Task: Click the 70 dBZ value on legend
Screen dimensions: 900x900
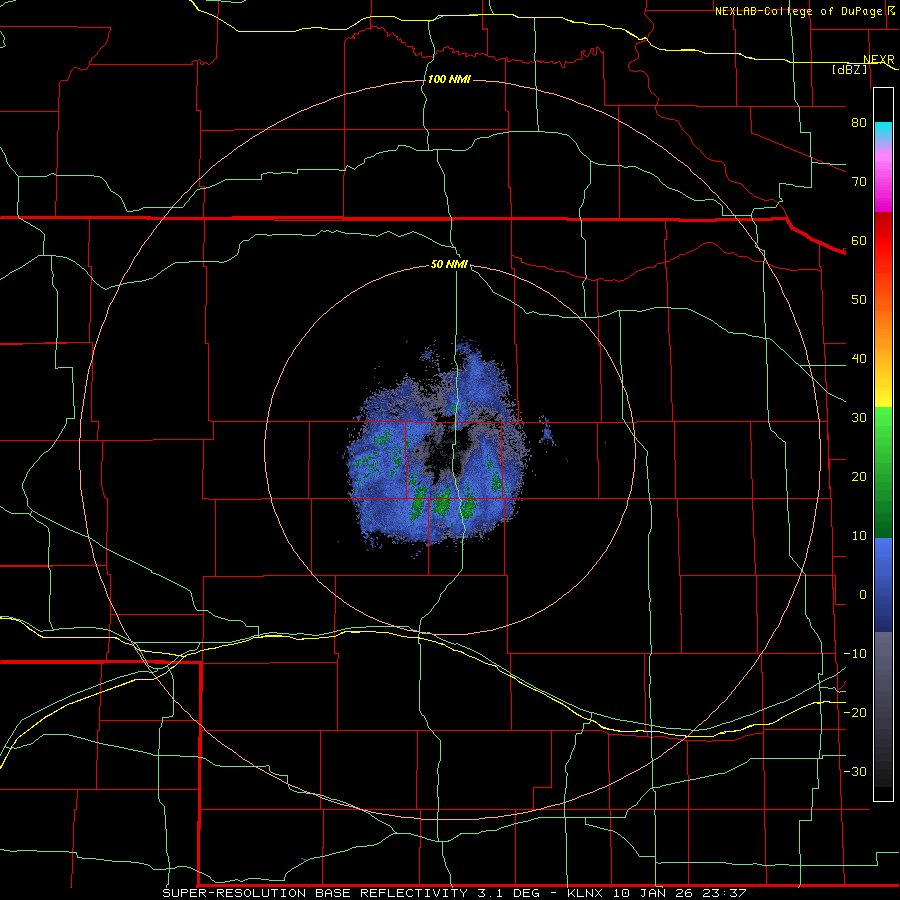Action: tap(859, 182)
